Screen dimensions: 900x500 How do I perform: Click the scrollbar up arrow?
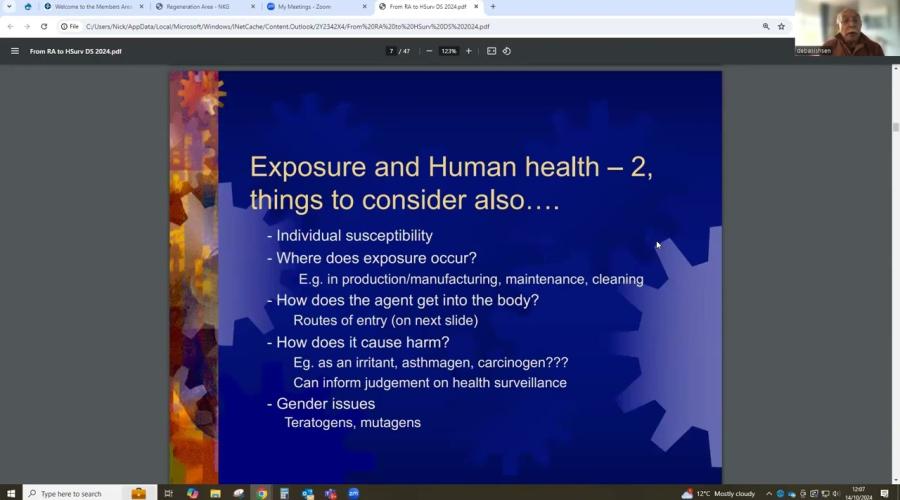(x=895, y=69)
